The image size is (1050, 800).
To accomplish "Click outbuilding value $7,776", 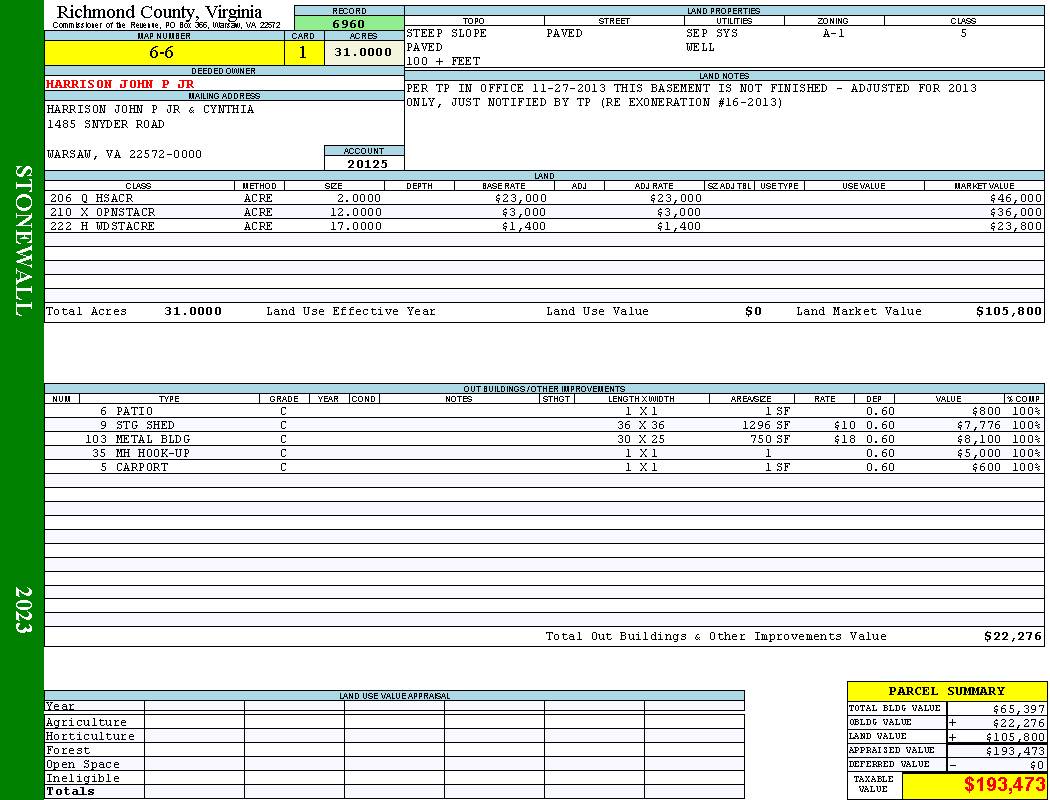I will (x=979, y=426).
